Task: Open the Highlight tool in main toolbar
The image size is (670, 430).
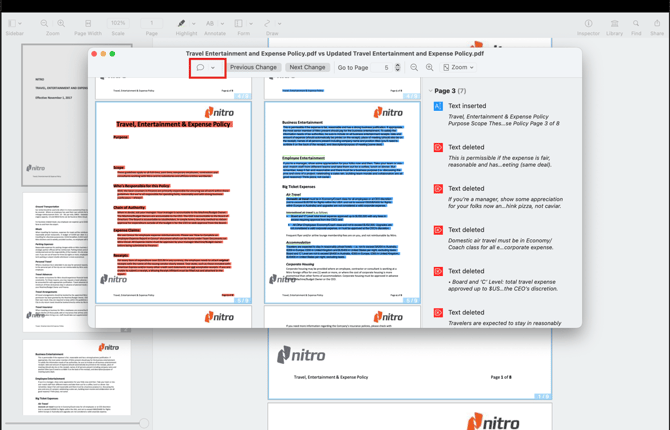Action: click(181, 27)
